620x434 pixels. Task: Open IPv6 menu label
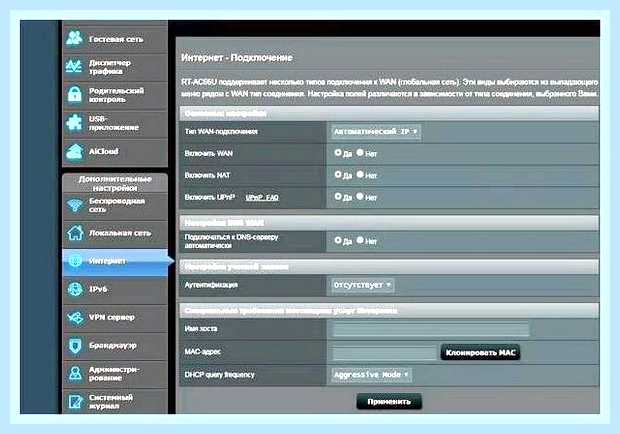tap(98, 289)
